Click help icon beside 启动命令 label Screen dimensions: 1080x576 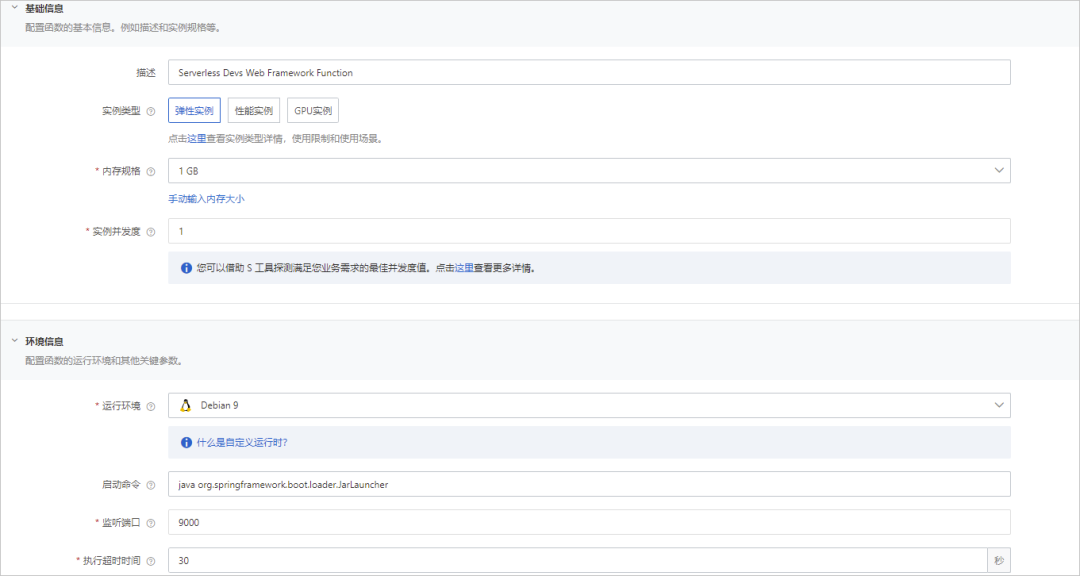pyautogui.click(x=151, y=485)
